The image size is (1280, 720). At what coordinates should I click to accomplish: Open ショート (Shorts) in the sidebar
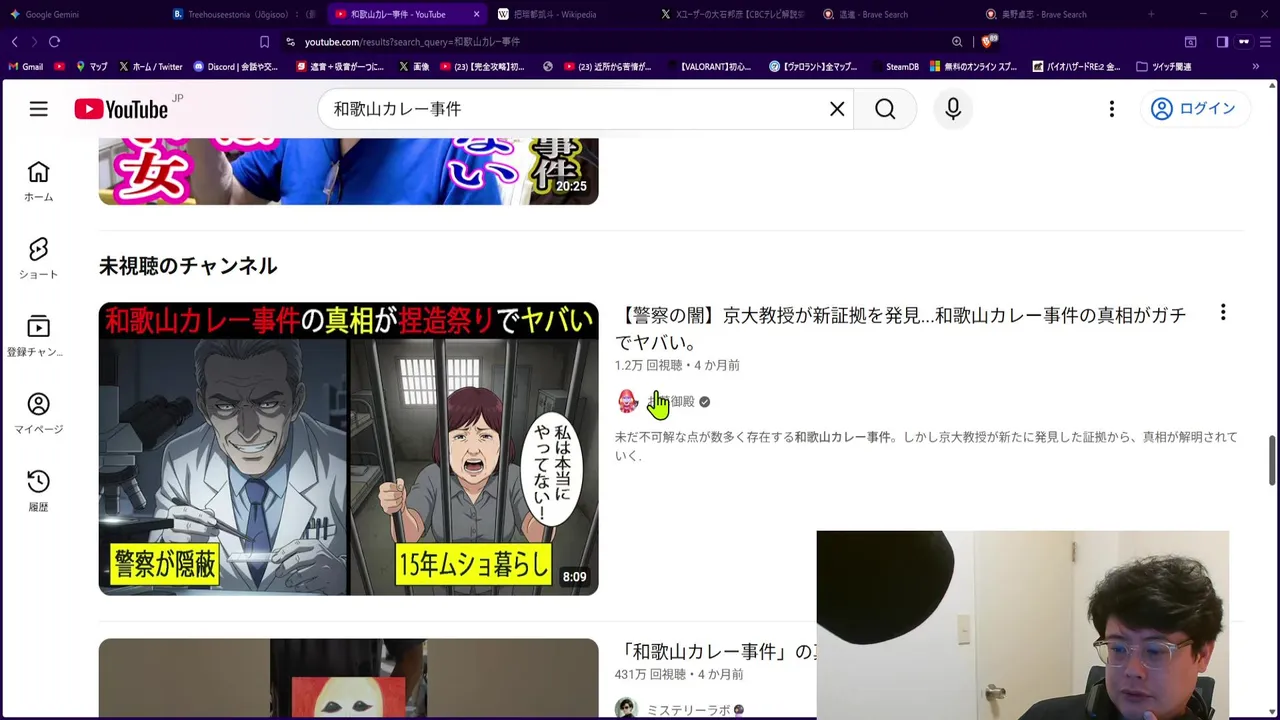tap(38, 258)
